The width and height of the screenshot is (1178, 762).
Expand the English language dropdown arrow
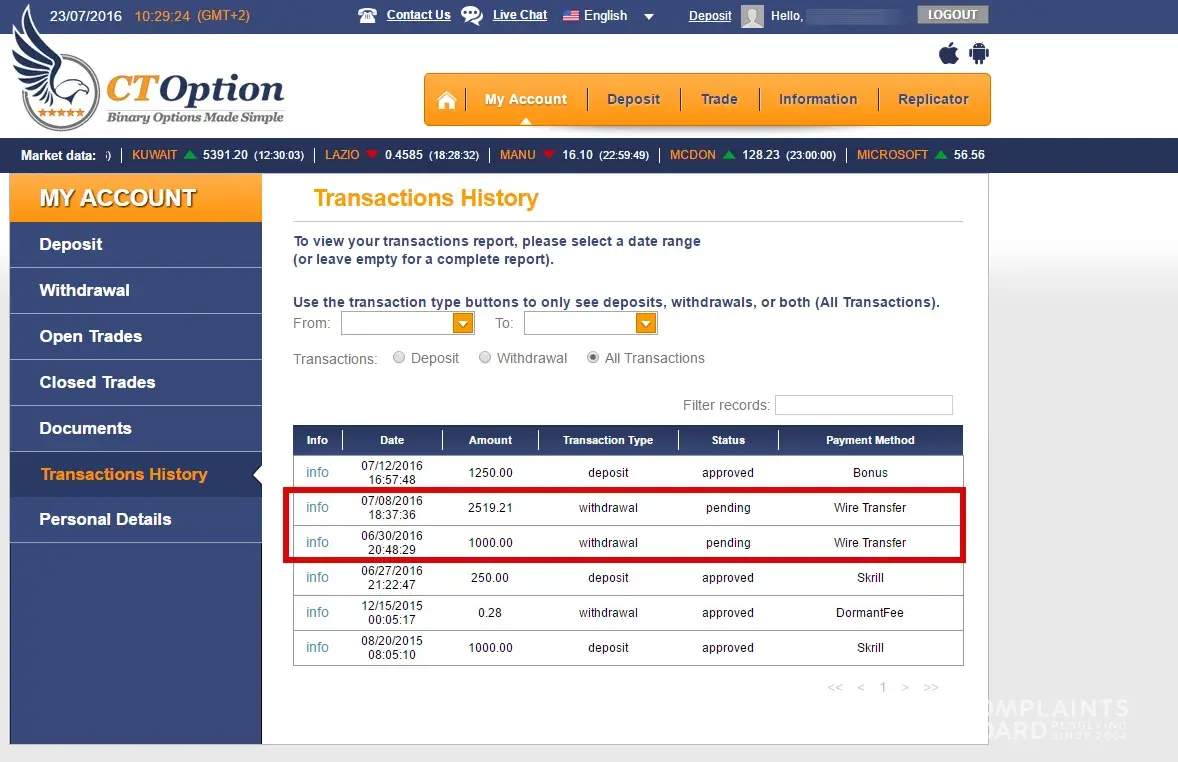[648, 17]
